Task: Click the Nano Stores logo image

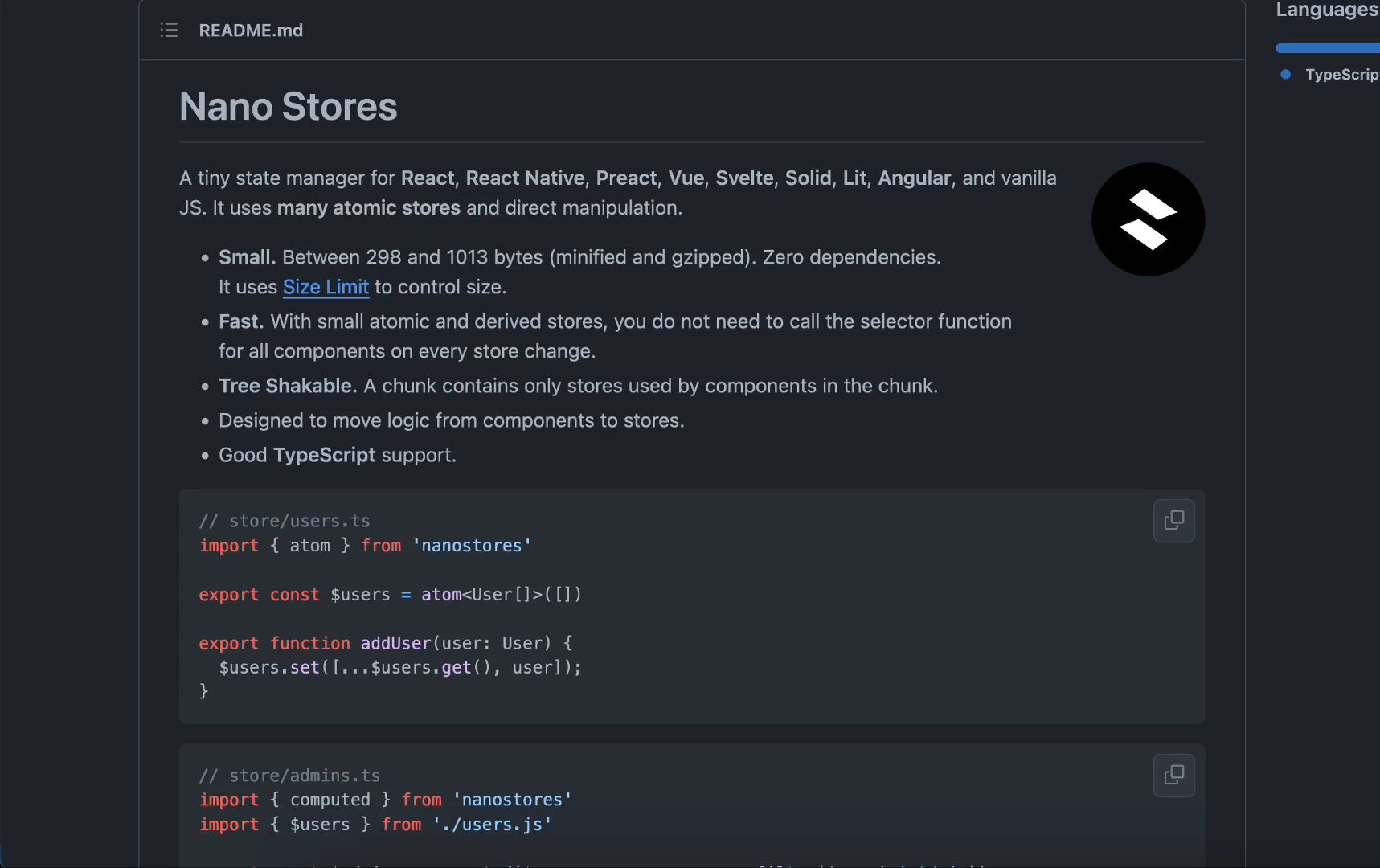Action: (x=1148, y=219)
